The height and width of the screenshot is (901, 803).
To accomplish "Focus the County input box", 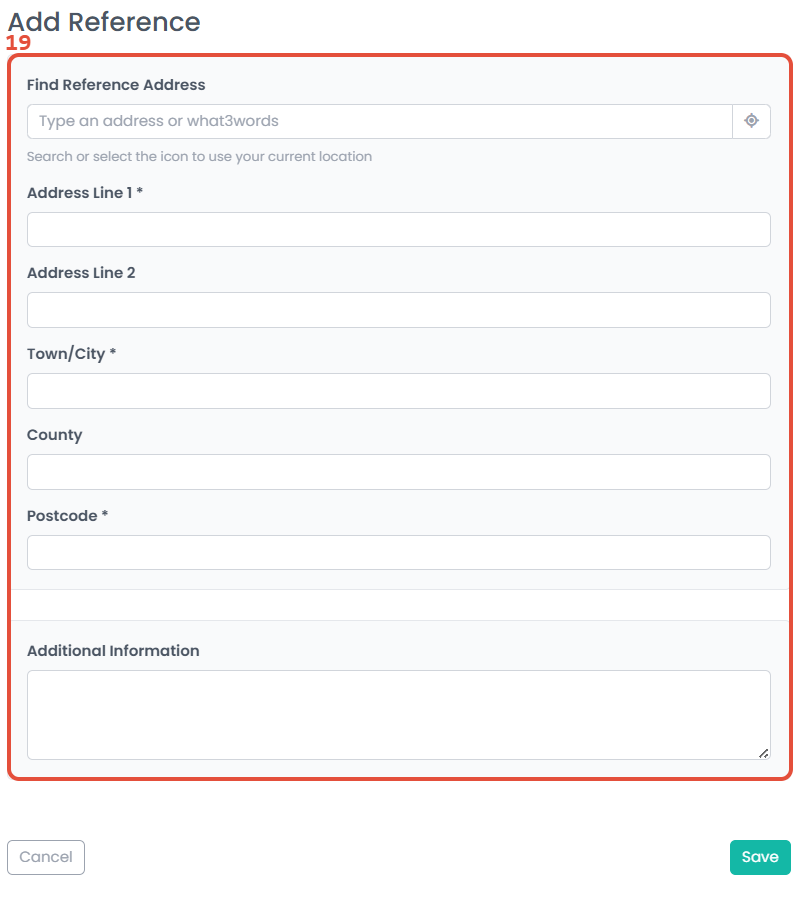I will pyautogui.click(x=399, y=472).
